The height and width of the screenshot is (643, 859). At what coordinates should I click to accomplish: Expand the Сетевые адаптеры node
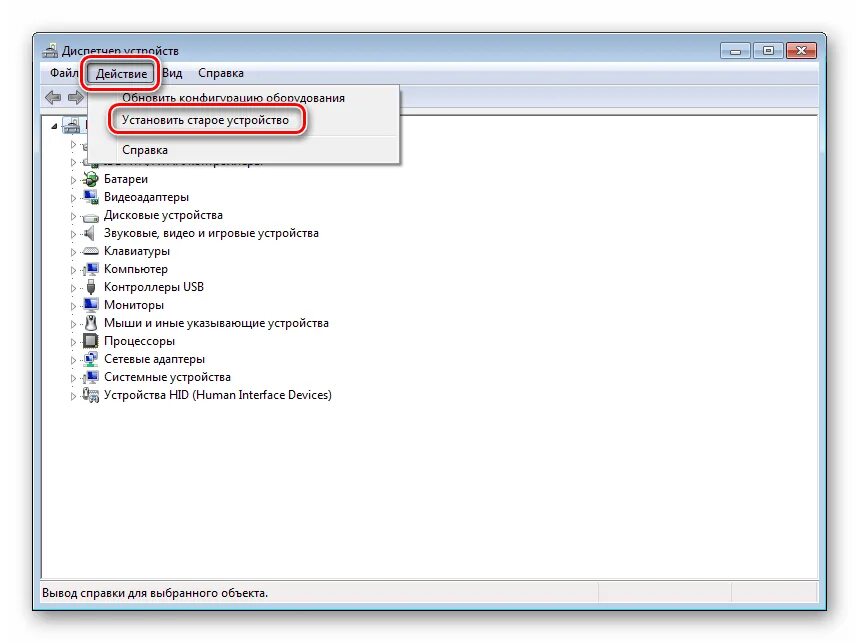[73, 360]
